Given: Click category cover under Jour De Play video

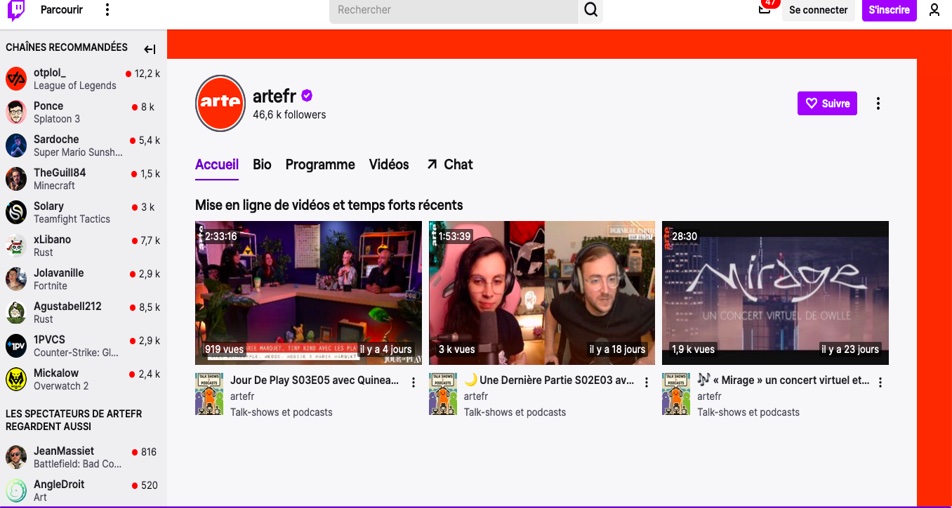Looking at the screenshot, I should coord(209,394).
